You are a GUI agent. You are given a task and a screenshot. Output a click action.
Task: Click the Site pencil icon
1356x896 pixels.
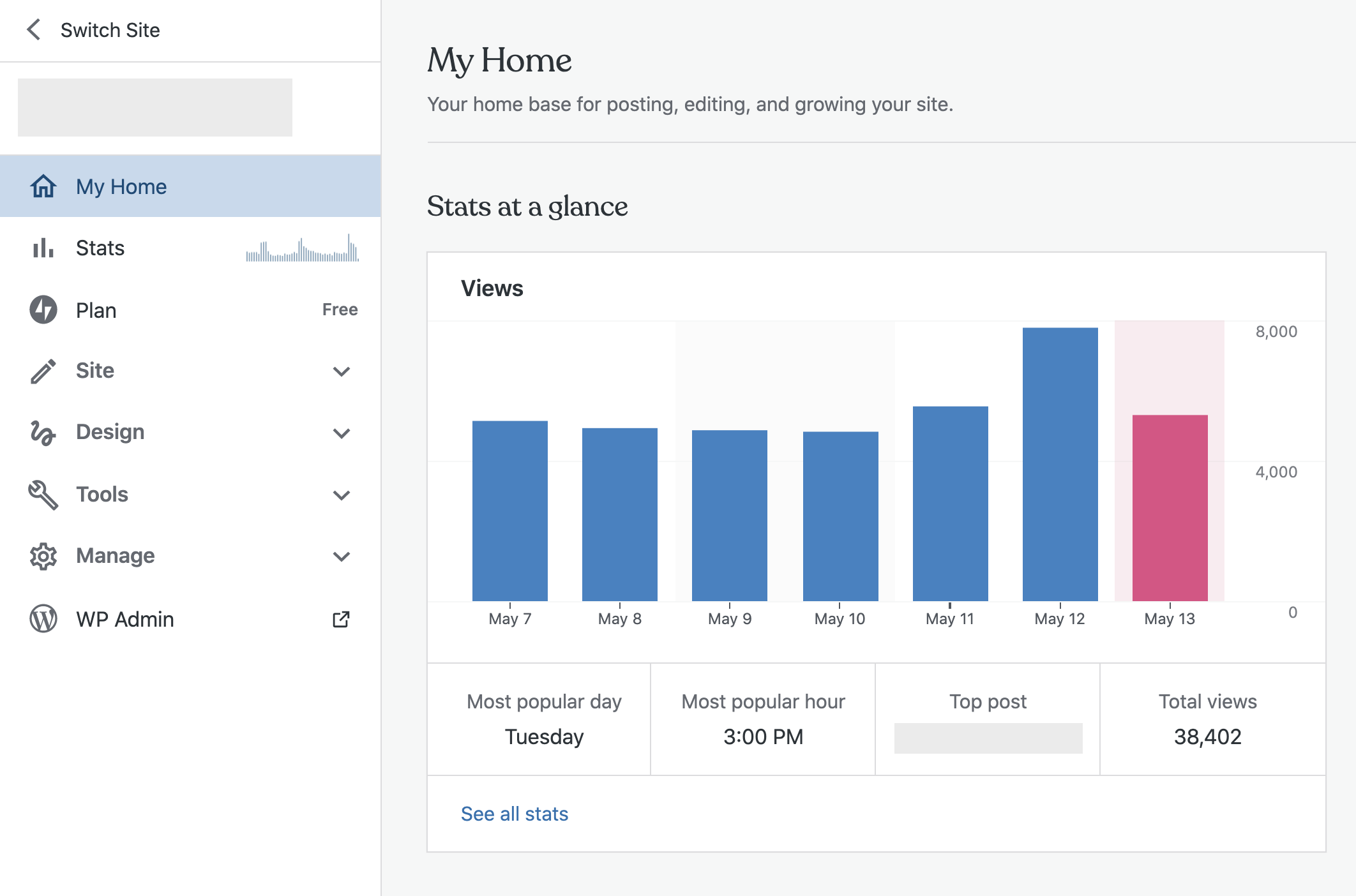[43, 371]
